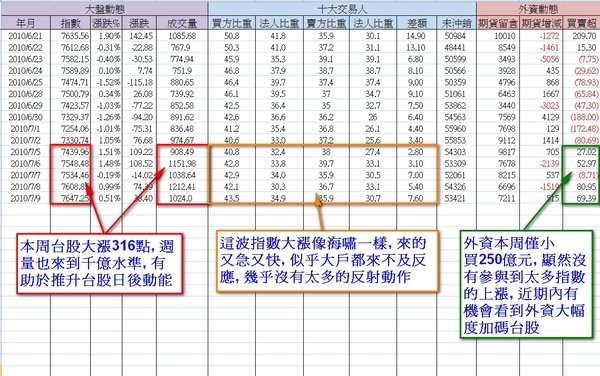
Task: Select change cell -115.18
Action: click(x=140, y=82)
